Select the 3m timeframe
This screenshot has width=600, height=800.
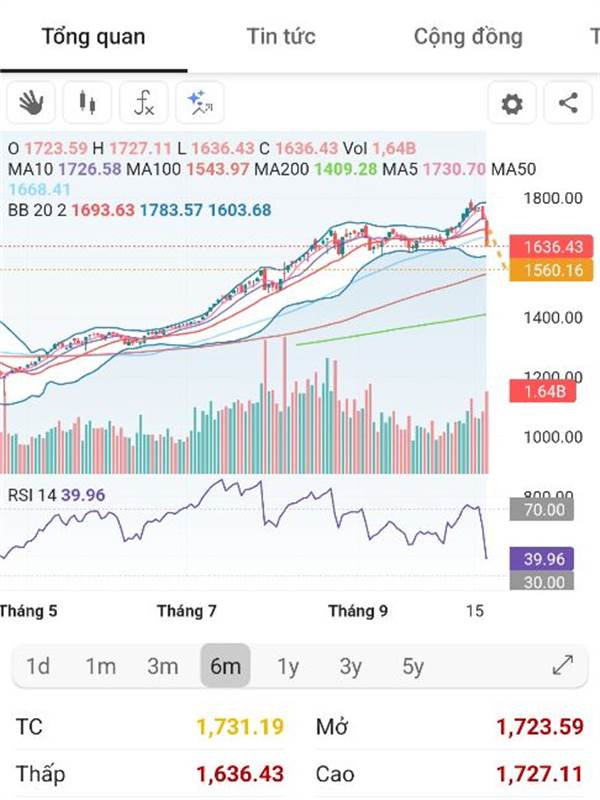162,666
